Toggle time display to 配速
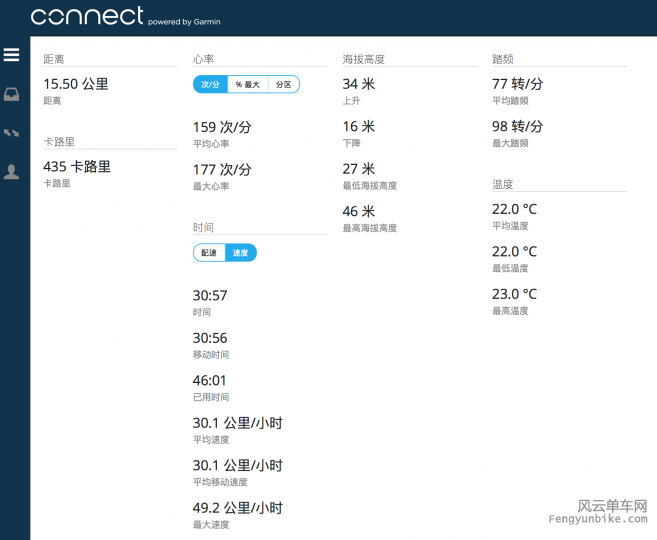This screenshot has width=657, height=540. (x=209, y=253)
